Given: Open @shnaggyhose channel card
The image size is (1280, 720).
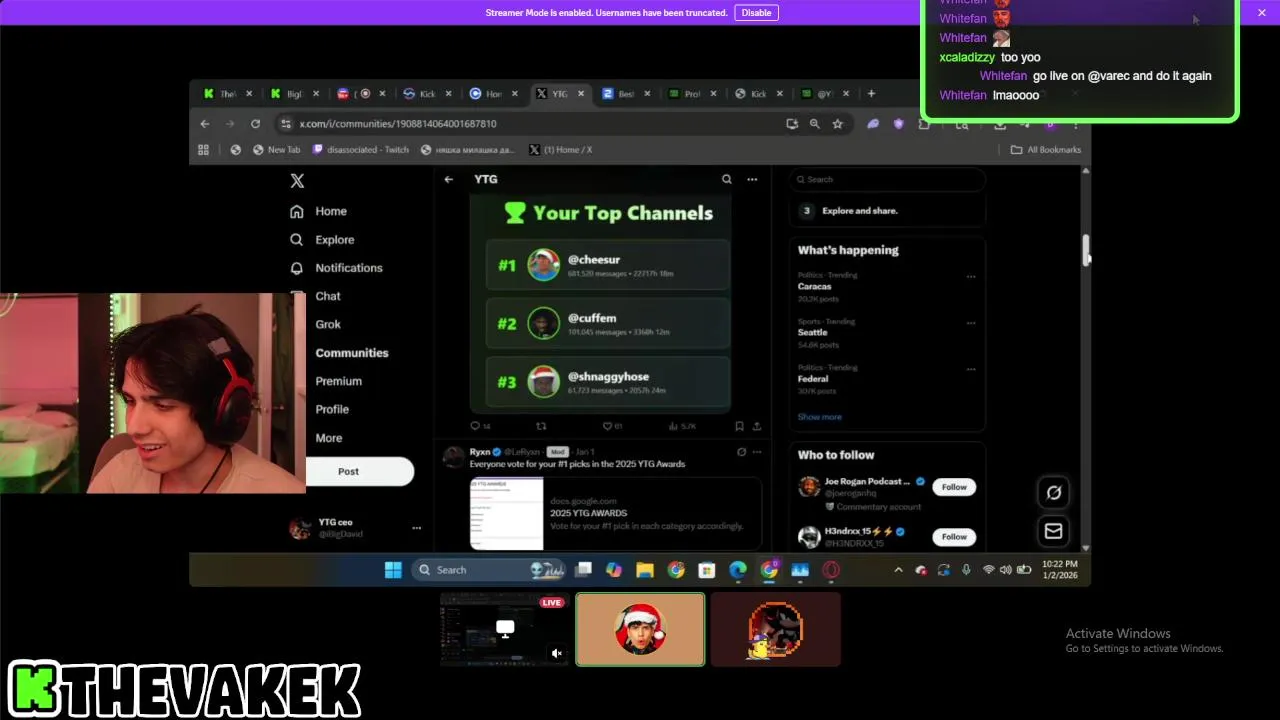Looking at the screenshot, I should 608,381.
